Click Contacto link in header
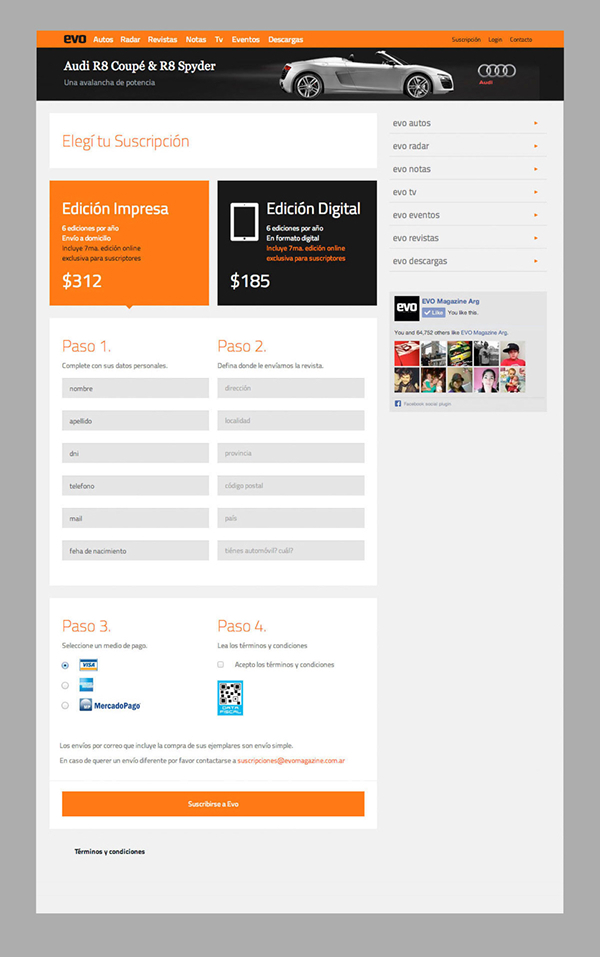Screen dimensions: 600x957 tap(521, 40)
